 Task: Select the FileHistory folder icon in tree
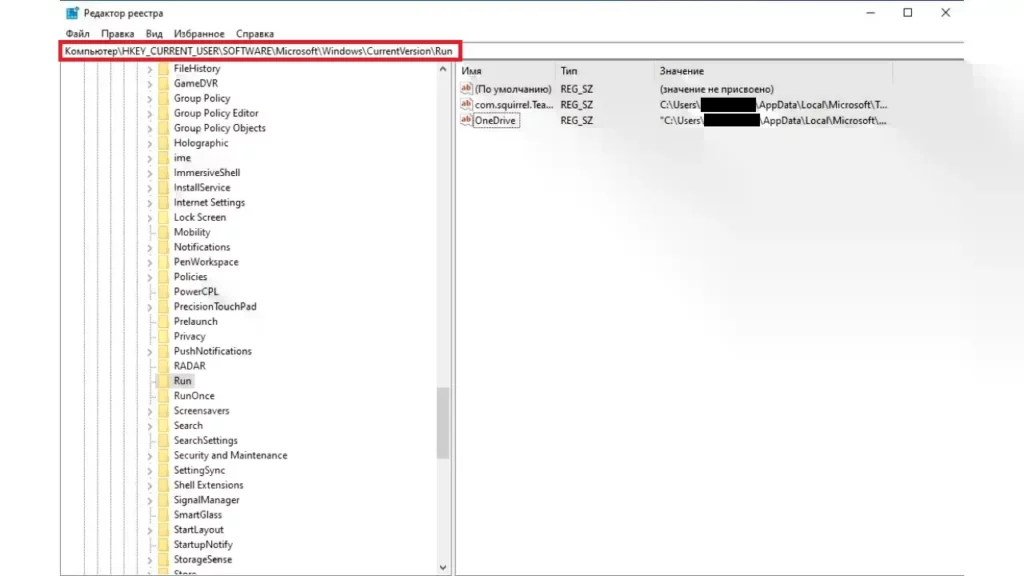162,69
